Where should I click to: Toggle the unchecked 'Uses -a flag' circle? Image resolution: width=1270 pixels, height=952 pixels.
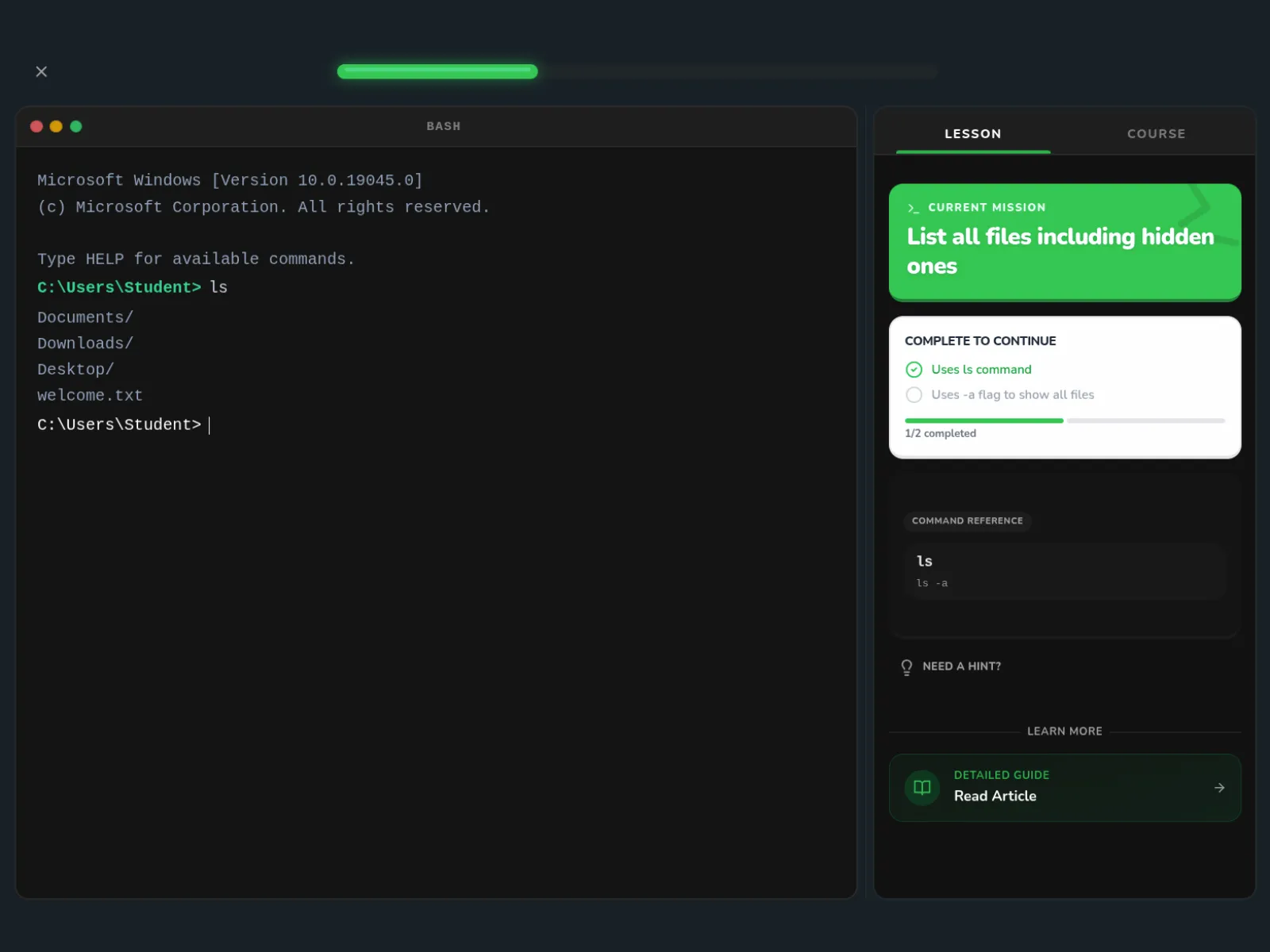click(x=914, y=395)
